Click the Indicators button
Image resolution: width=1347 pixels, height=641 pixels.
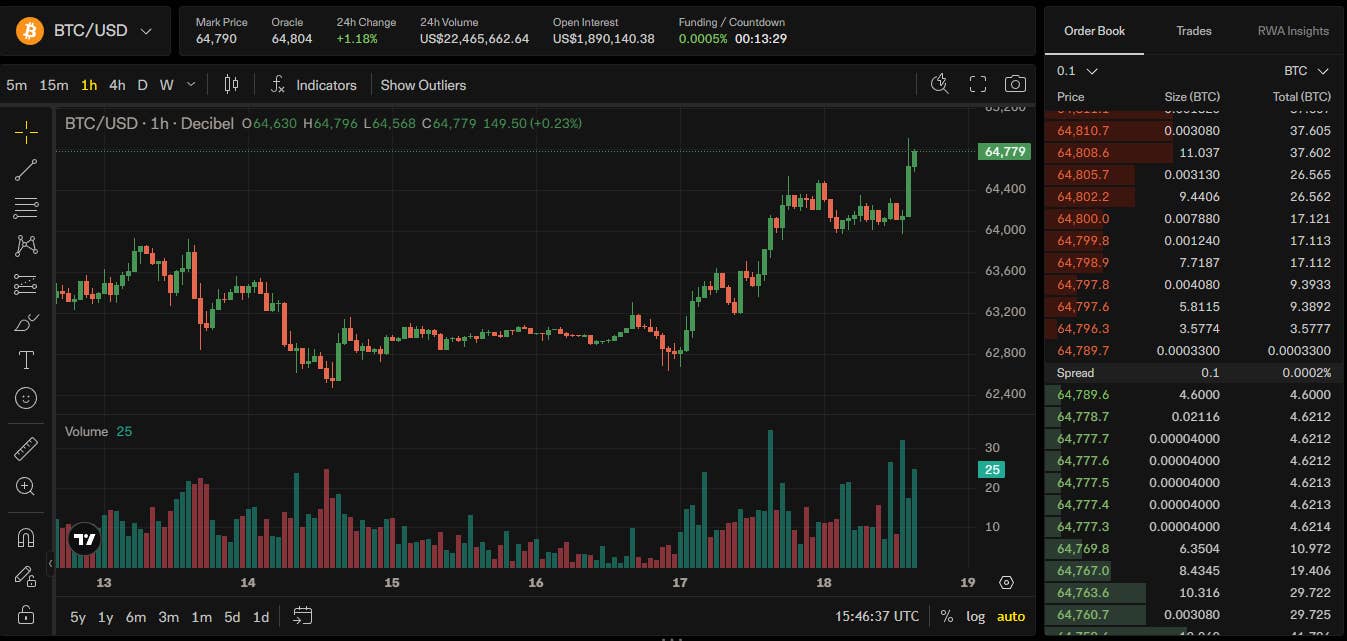pyautogui.click(x=314, y=85)
